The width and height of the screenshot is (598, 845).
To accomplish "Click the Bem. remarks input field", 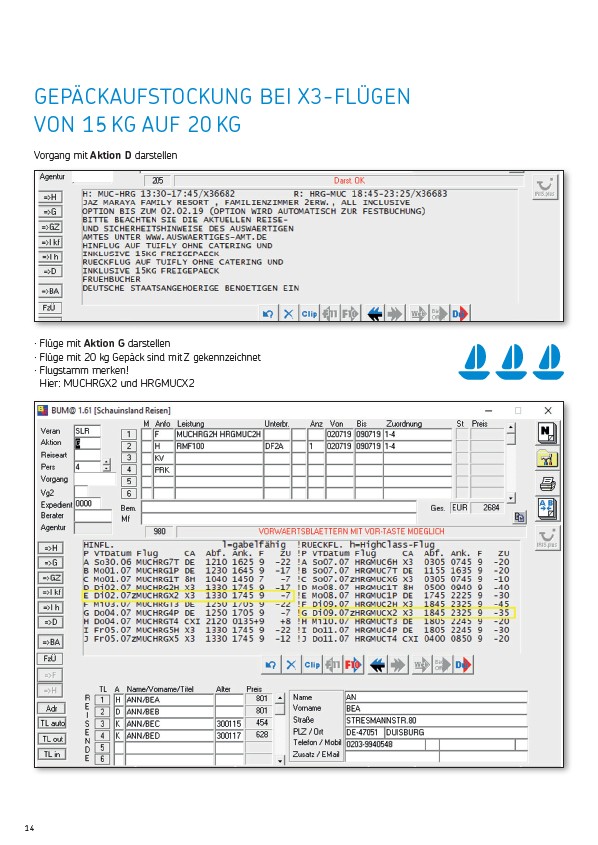I will [x=279, y=508].
